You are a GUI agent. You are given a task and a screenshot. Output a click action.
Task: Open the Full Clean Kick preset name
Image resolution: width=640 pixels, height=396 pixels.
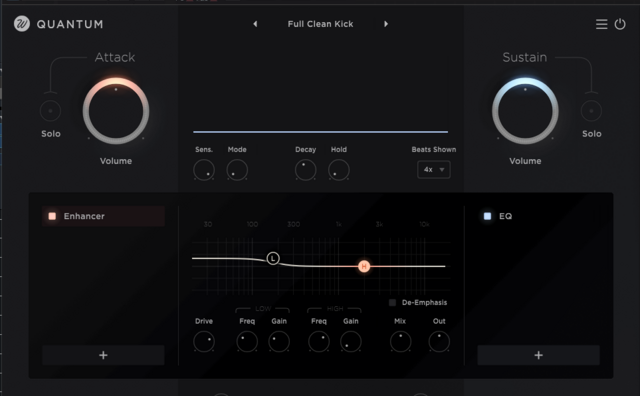coord(320,24)
